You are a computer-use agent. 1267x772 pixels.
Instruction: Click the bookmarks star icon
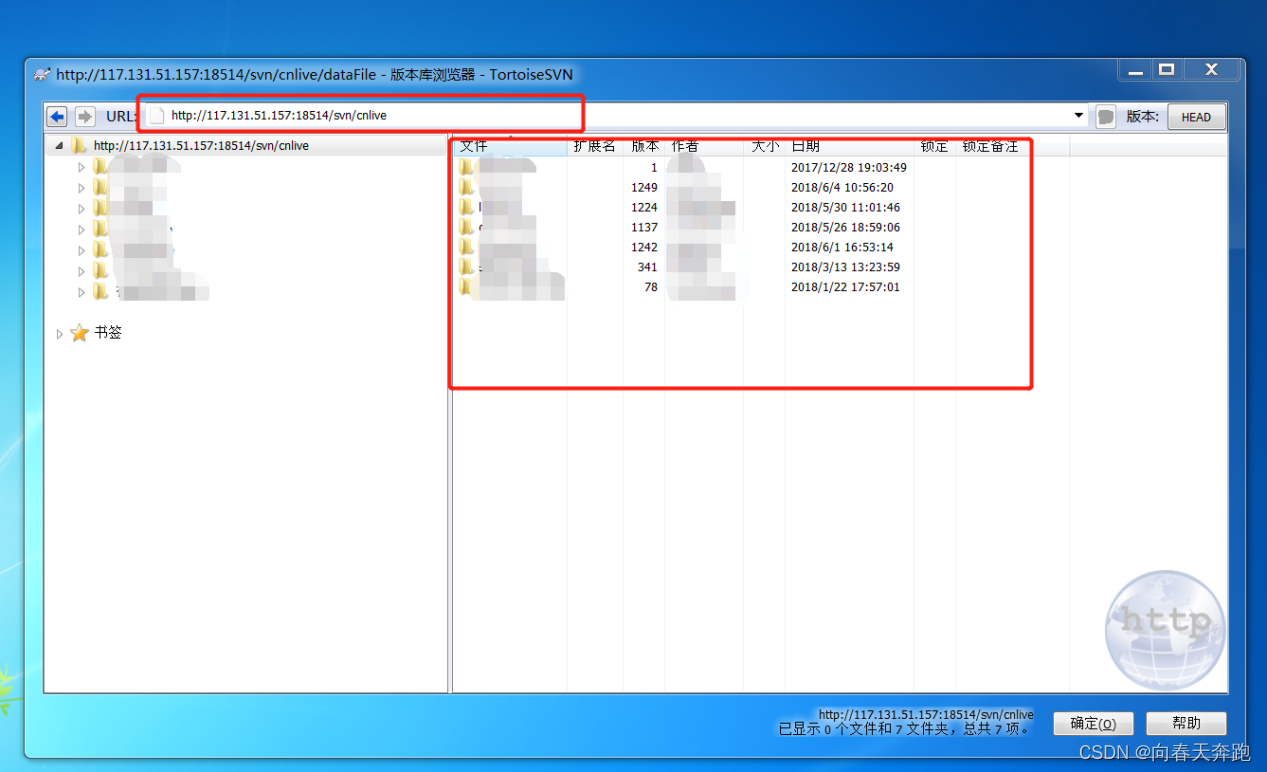[80, 333]
